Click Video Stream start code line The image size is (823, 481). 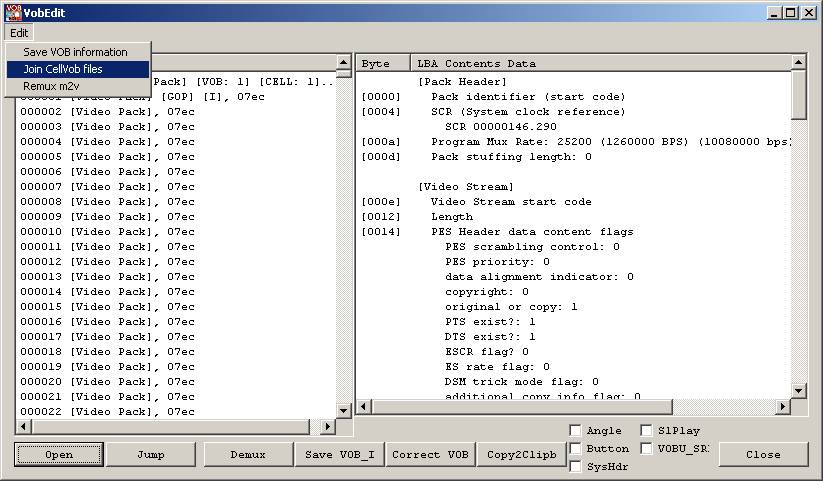[511, 202]
